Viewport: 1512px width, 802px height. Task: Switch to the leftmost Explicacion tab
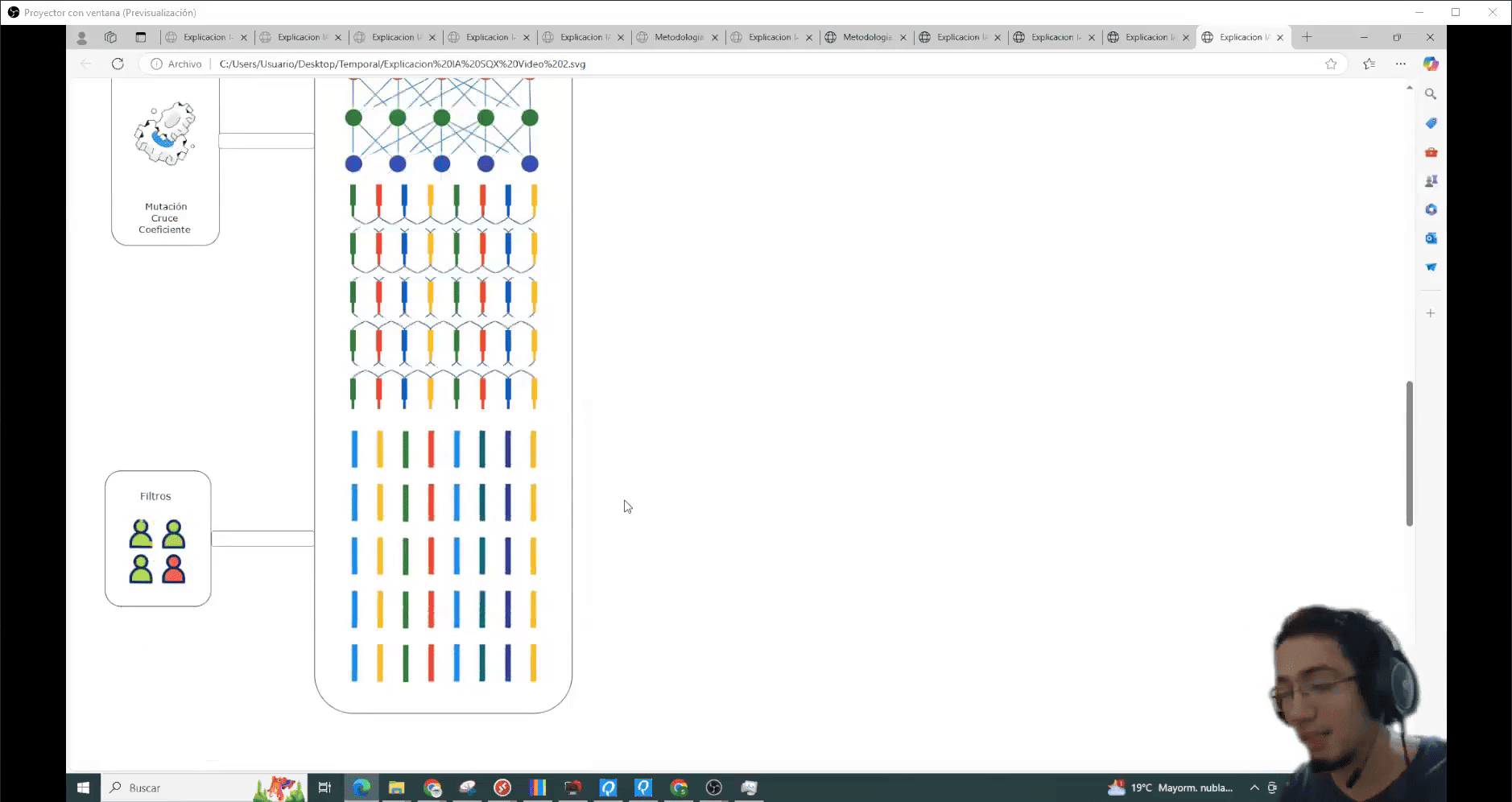[x=207, y=37]
